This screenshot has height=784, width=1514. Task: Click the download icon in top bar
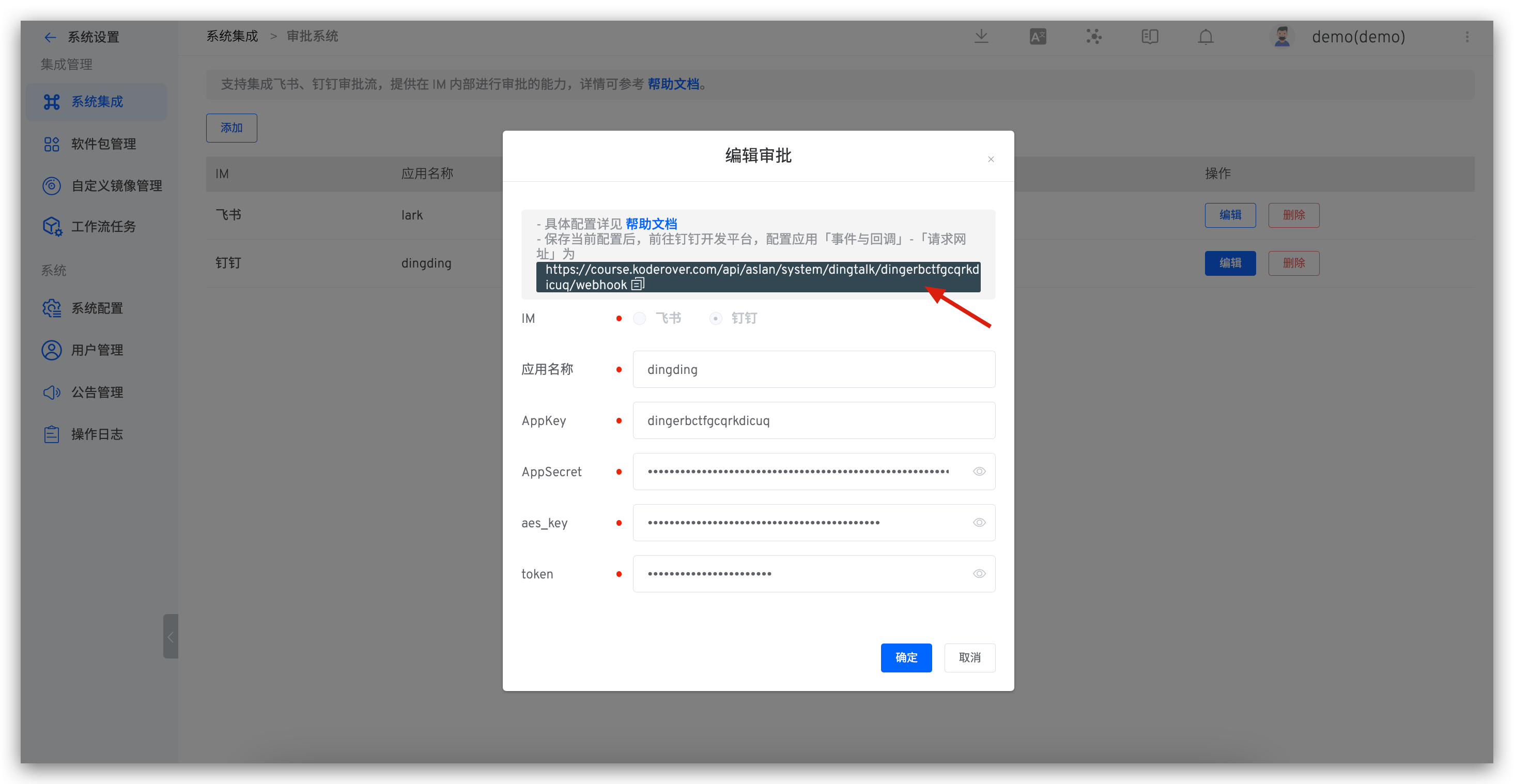[981, 36]
